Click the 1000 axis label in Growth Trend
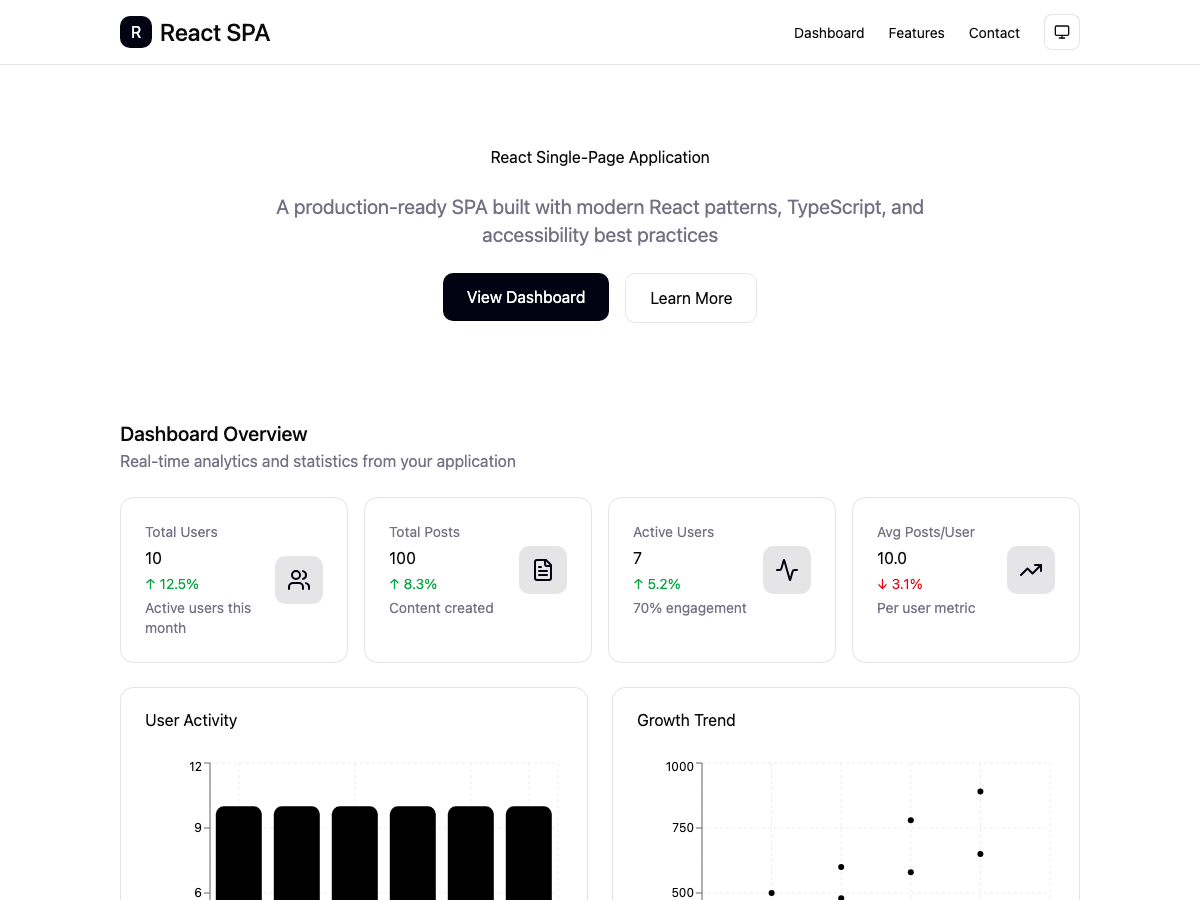 click(x=680, y=767)
